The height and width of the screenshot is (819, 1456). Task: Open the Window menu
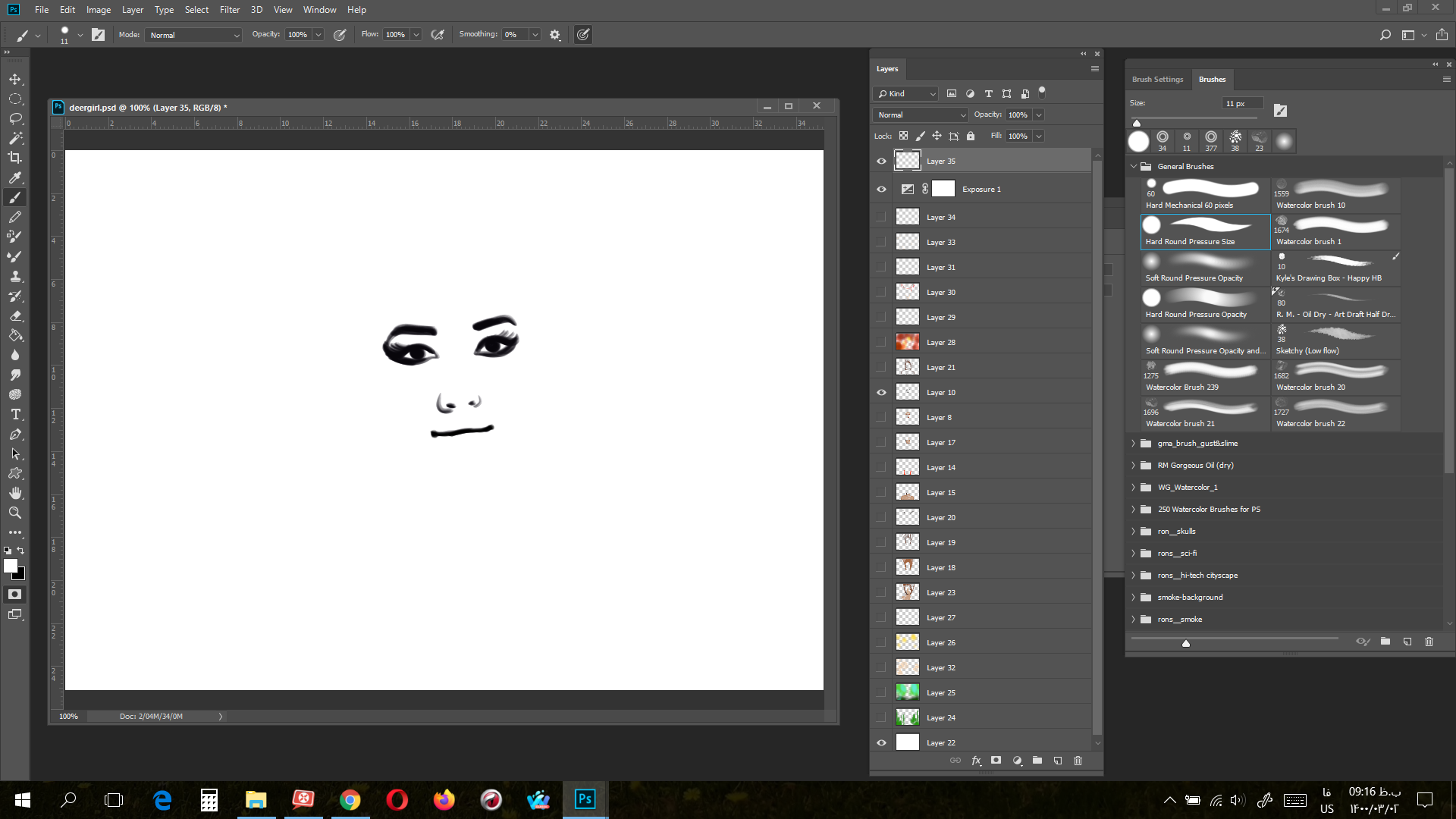coord(320,10)
